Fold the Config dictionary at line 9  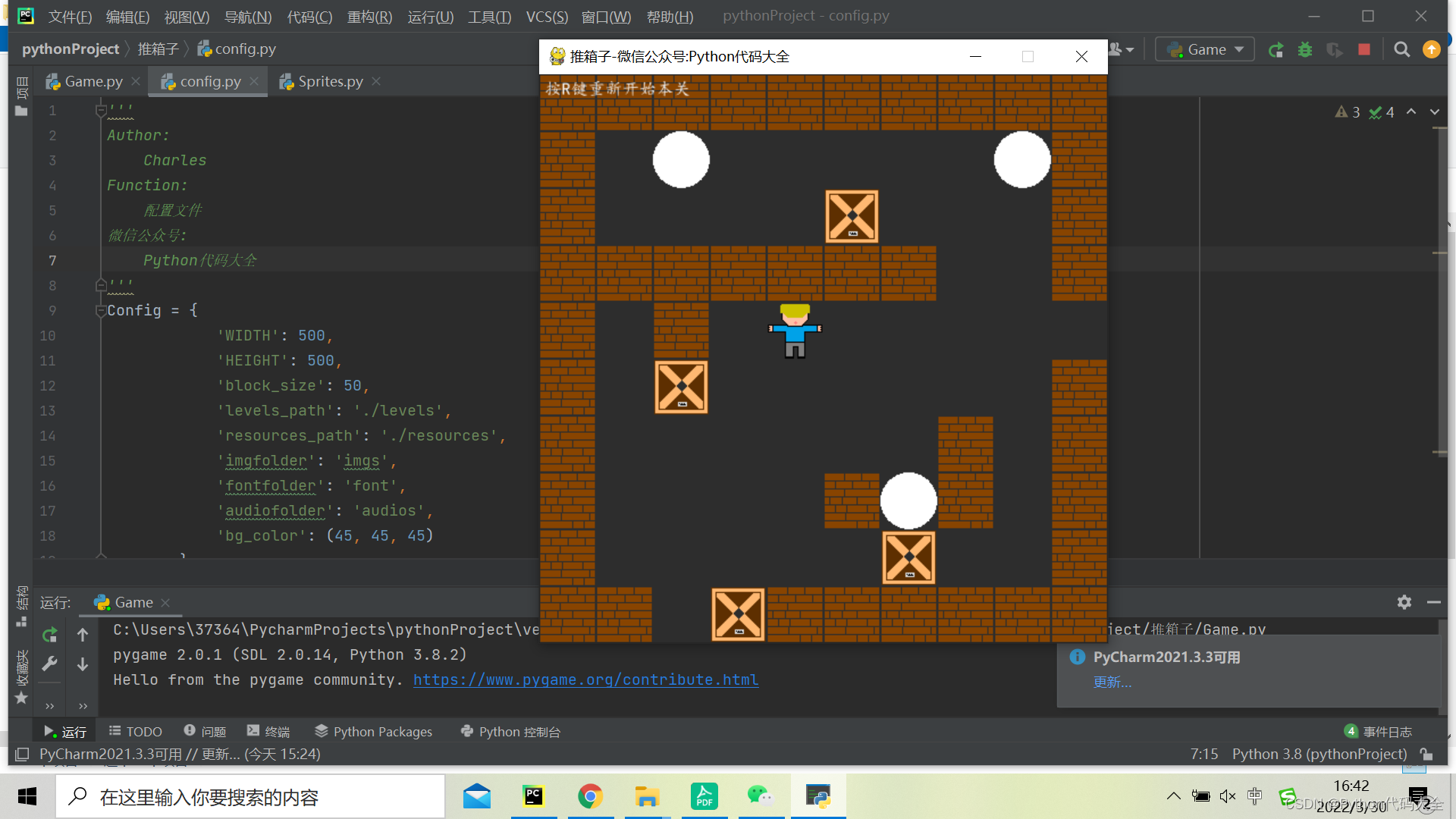tap(101, 310)
